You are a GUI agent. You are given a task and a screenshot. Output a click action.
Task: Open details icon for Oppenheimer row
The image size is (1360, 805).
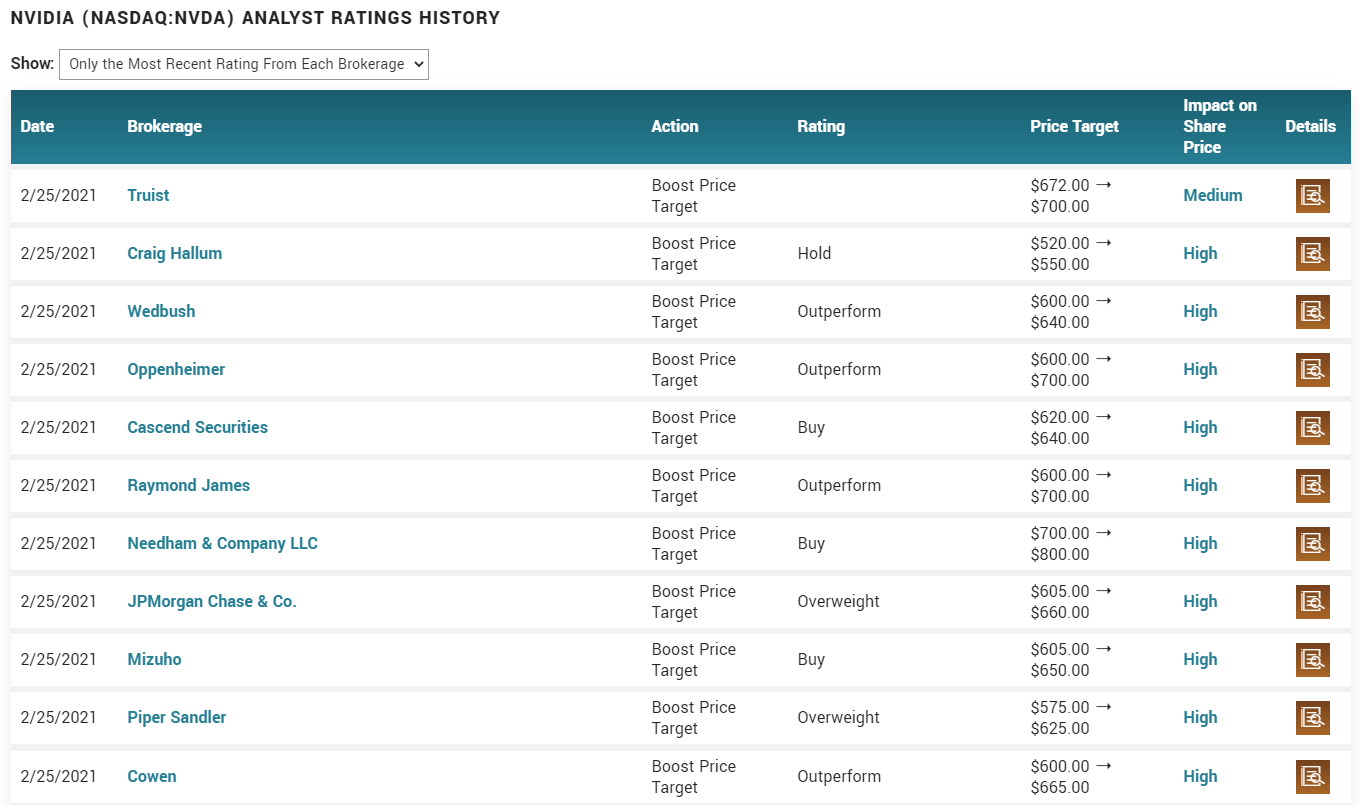pos(1312,370)
